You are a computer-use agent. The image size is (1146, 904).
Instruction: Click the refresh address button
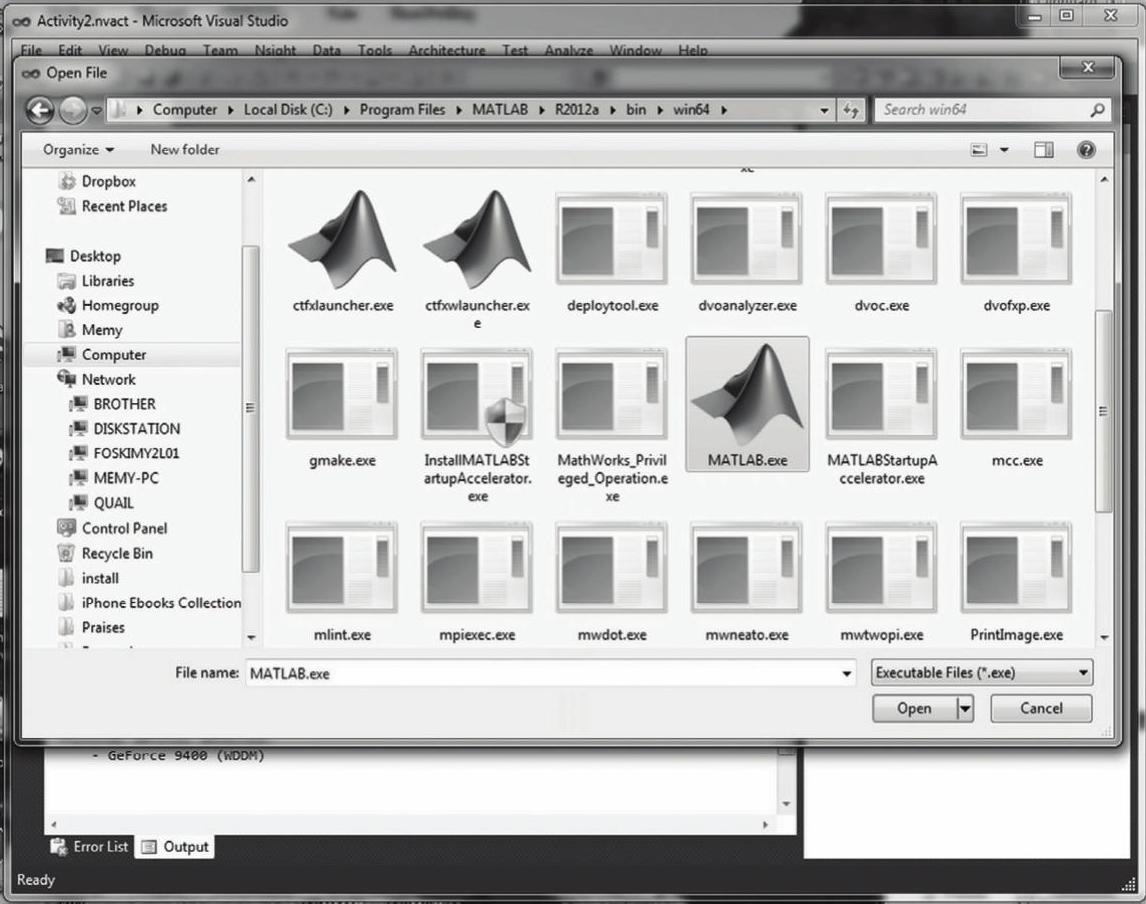coord(851,110)
